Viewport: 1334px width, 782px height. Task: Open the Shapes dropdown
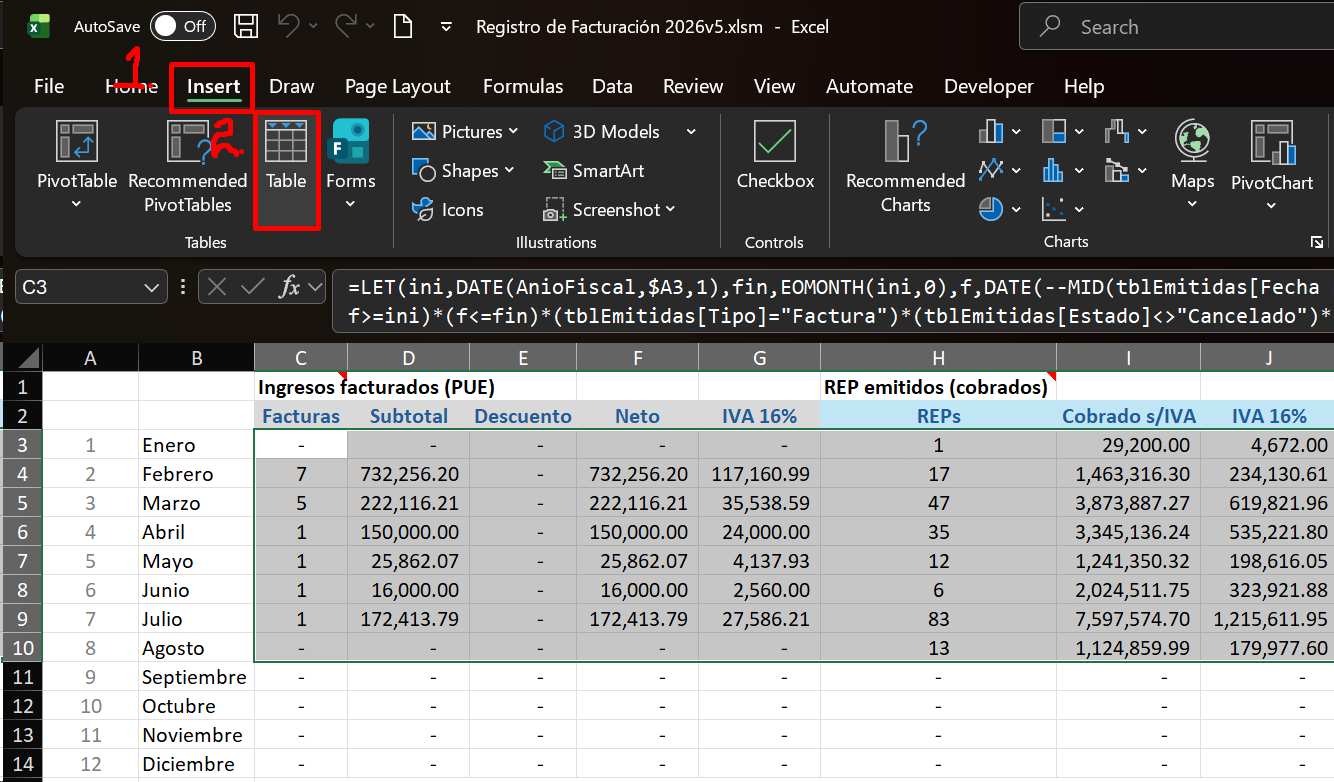[509, 171]
